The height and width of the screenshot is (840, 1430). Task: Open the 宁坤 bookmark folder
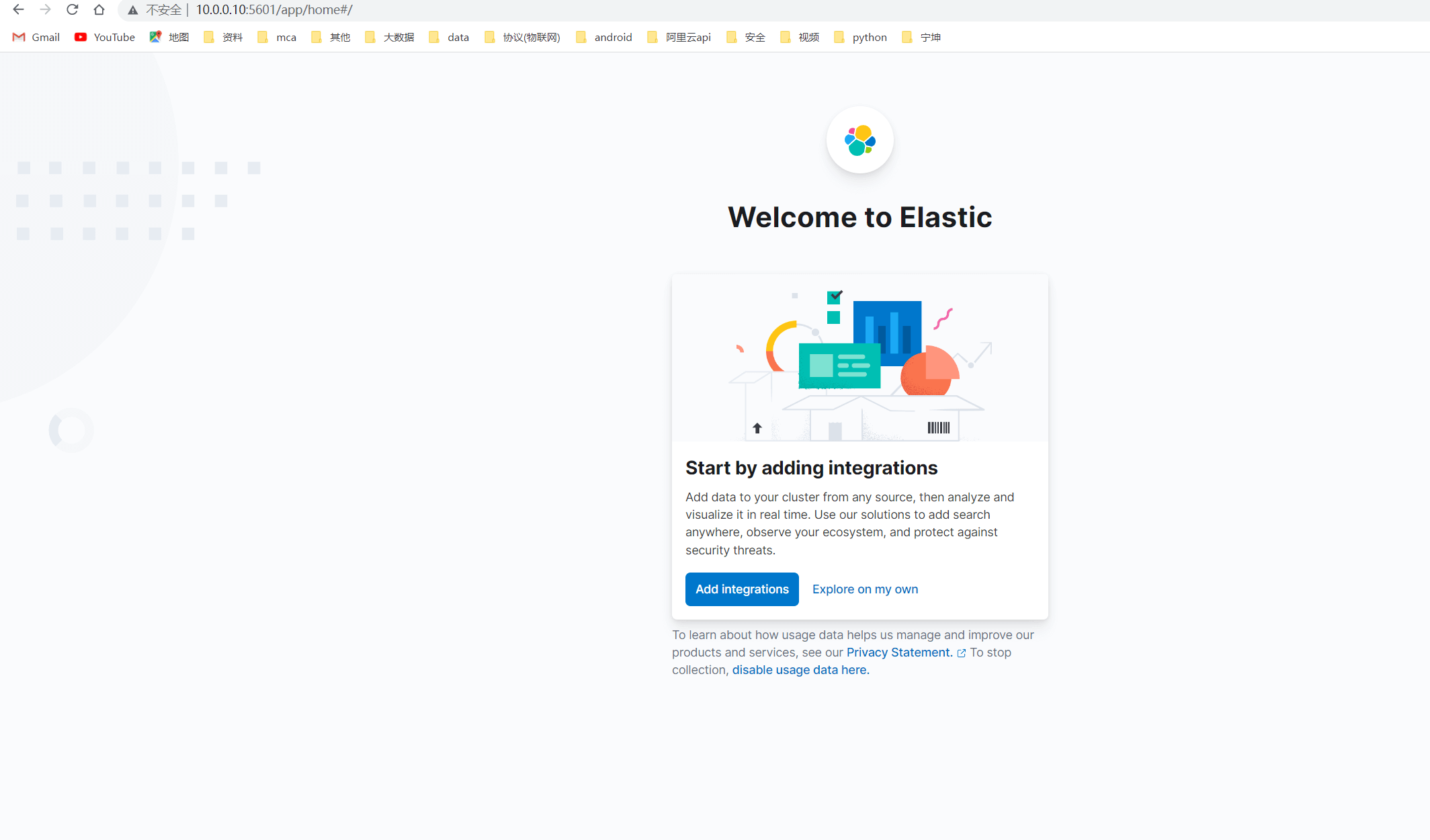[921, 37]
